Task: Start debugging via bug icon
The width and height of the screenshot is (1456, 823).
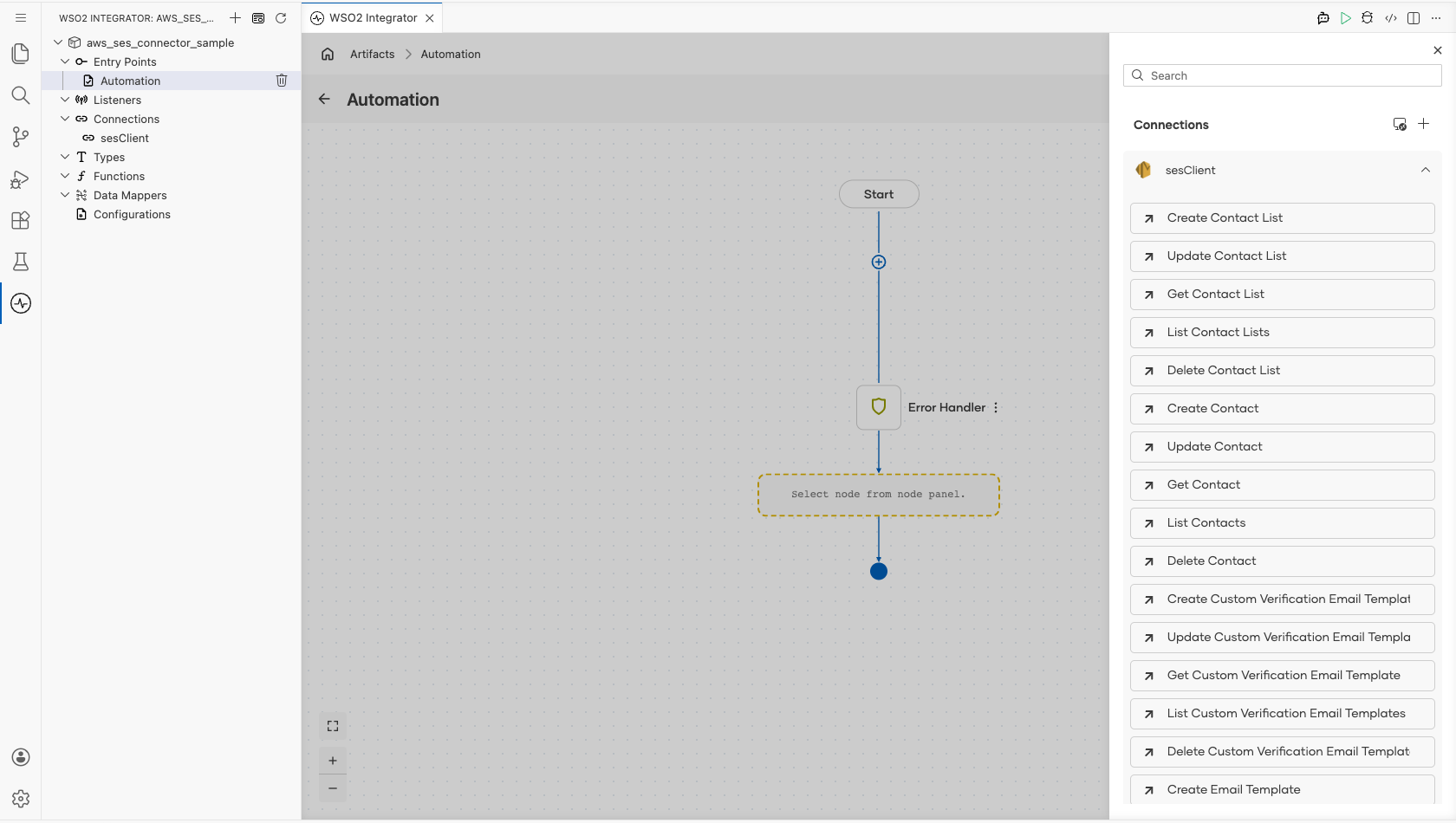Action: click(x=1368, y=17)
